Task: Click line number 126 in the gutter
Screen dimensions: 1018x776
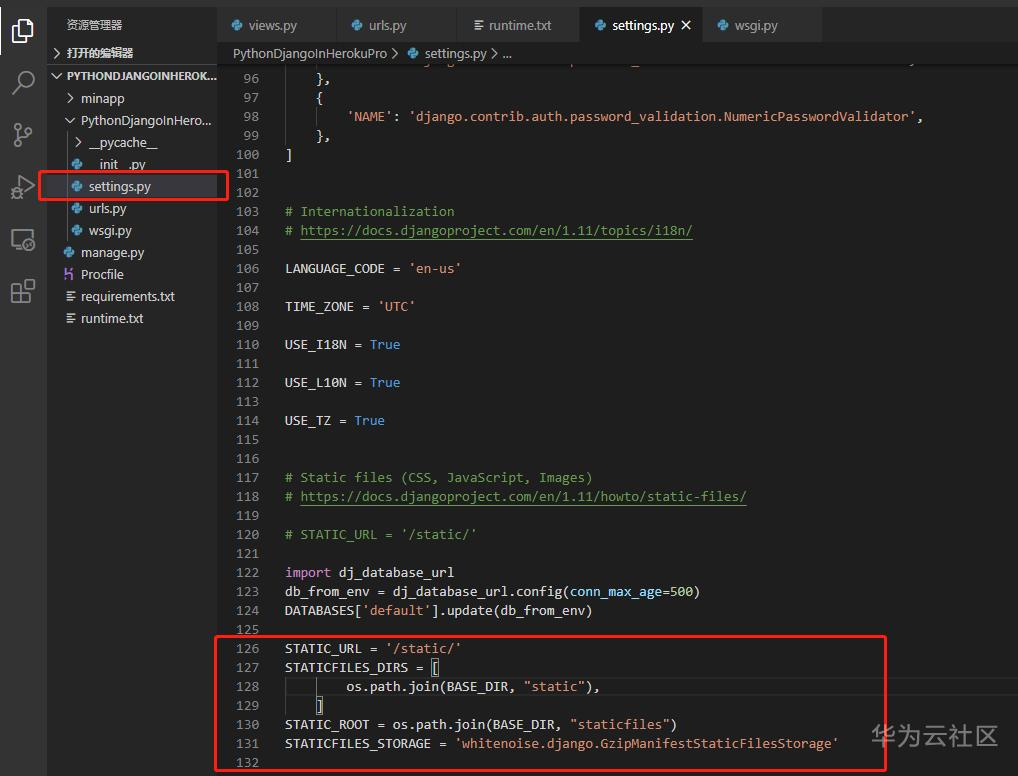Action: pos(247,649)
